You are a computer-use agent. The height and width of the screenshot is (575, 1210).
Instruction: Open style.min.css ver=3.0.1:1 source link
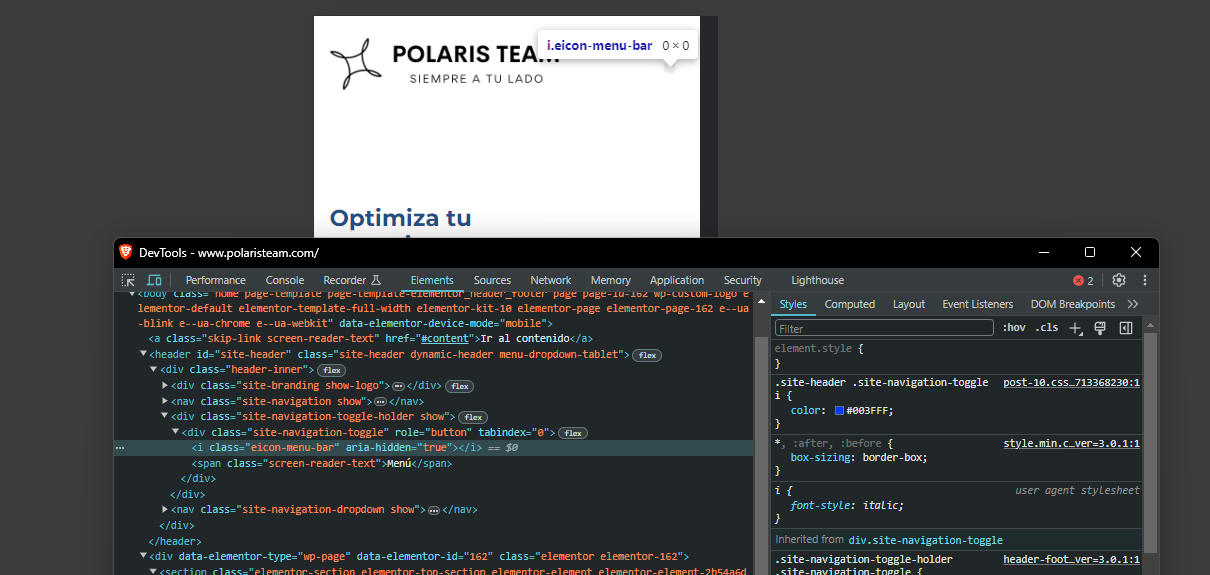[x=1072, y=443]
